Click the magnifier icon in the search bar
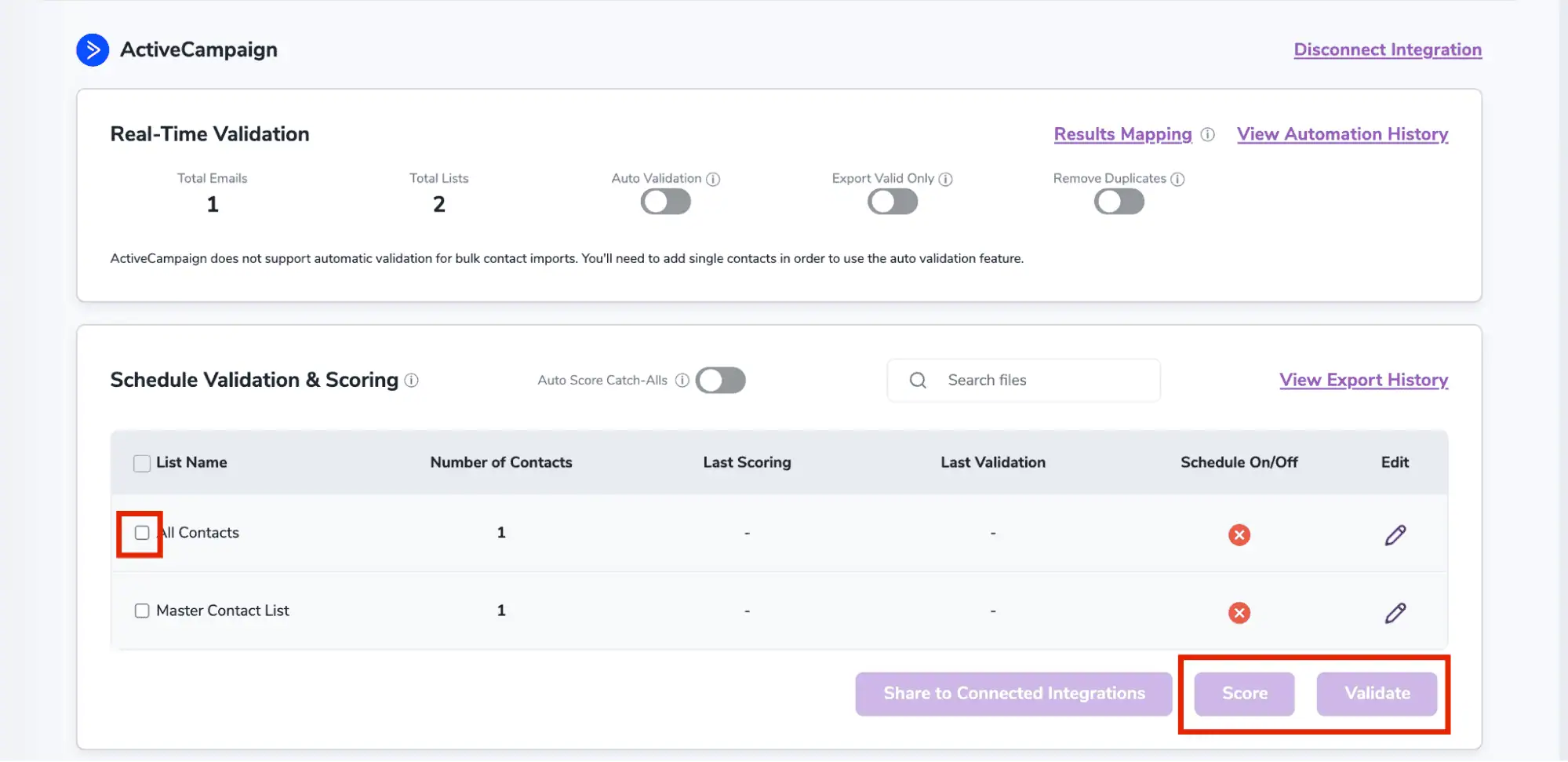Screen dimensions: 1568x762 click(917, 380)
